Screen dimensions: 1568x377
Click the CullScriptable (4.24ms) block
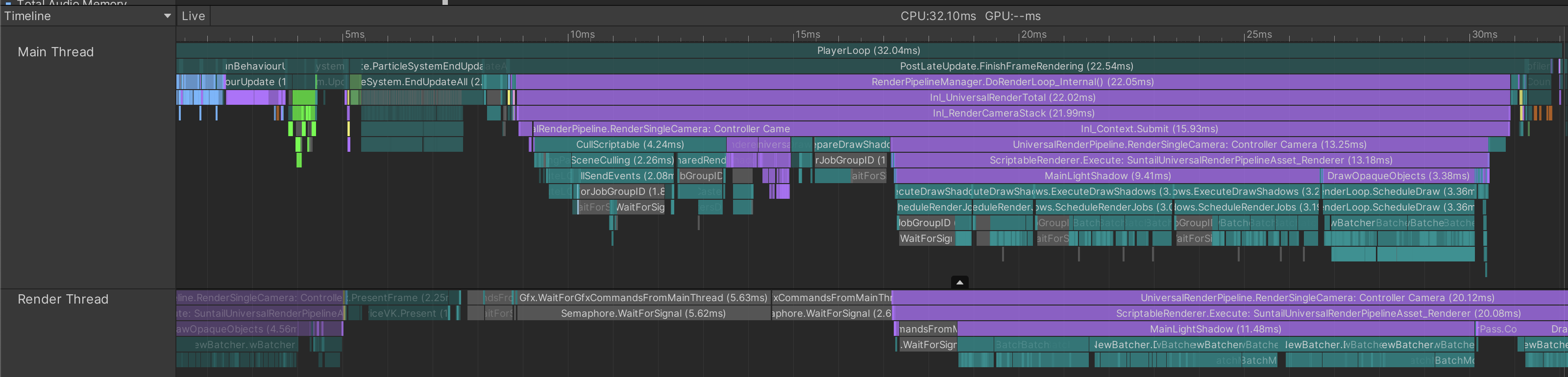point(629,145)
